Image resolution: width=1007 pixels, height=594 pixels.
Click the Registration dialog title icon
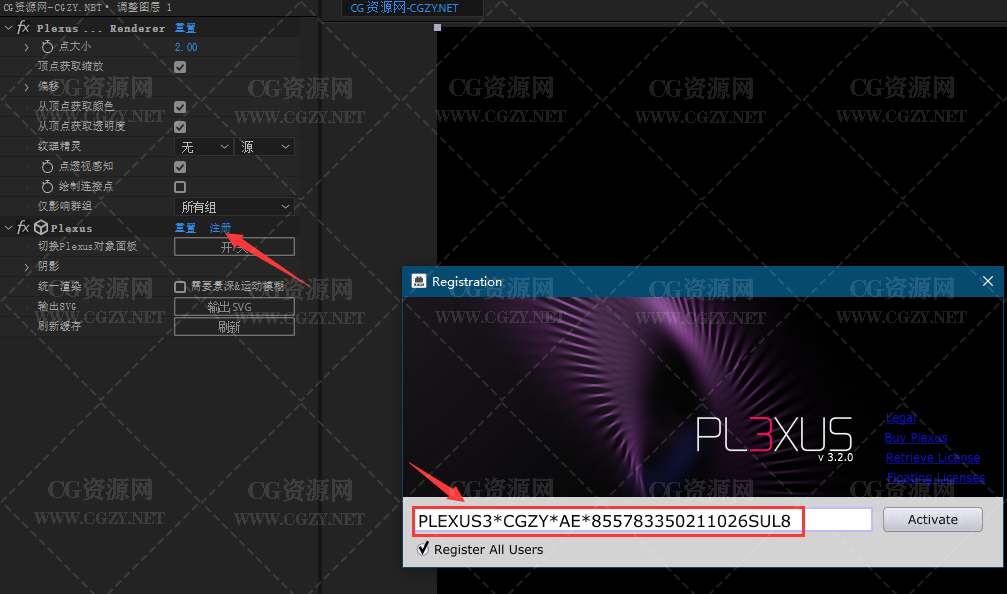420,282
